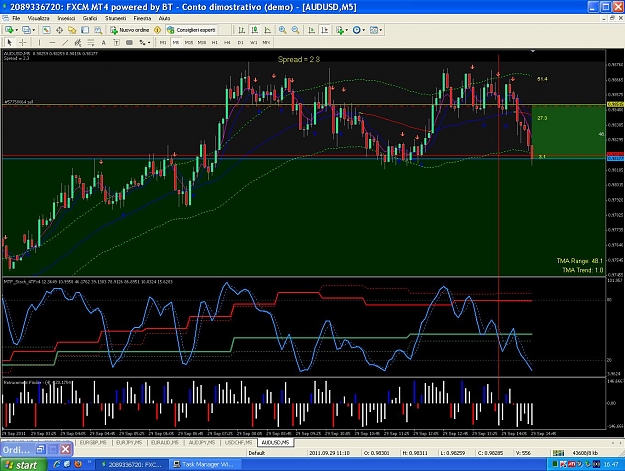Draw a horizontal line tool
The height and width of the screenshot is (471, 625).
[52, 42]
